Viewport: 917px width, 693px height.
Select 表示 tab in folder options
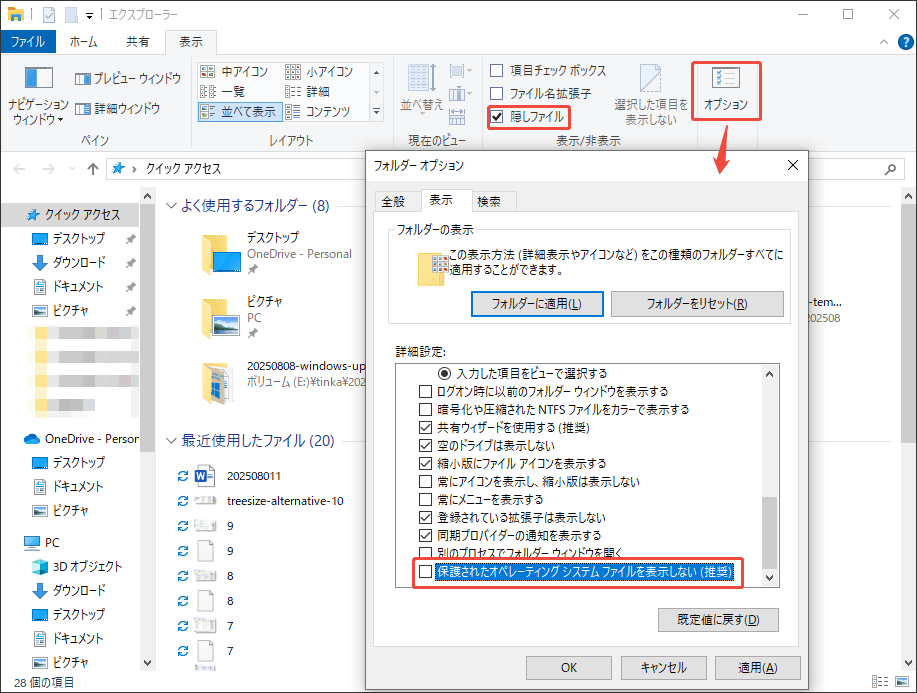point(441,200)
